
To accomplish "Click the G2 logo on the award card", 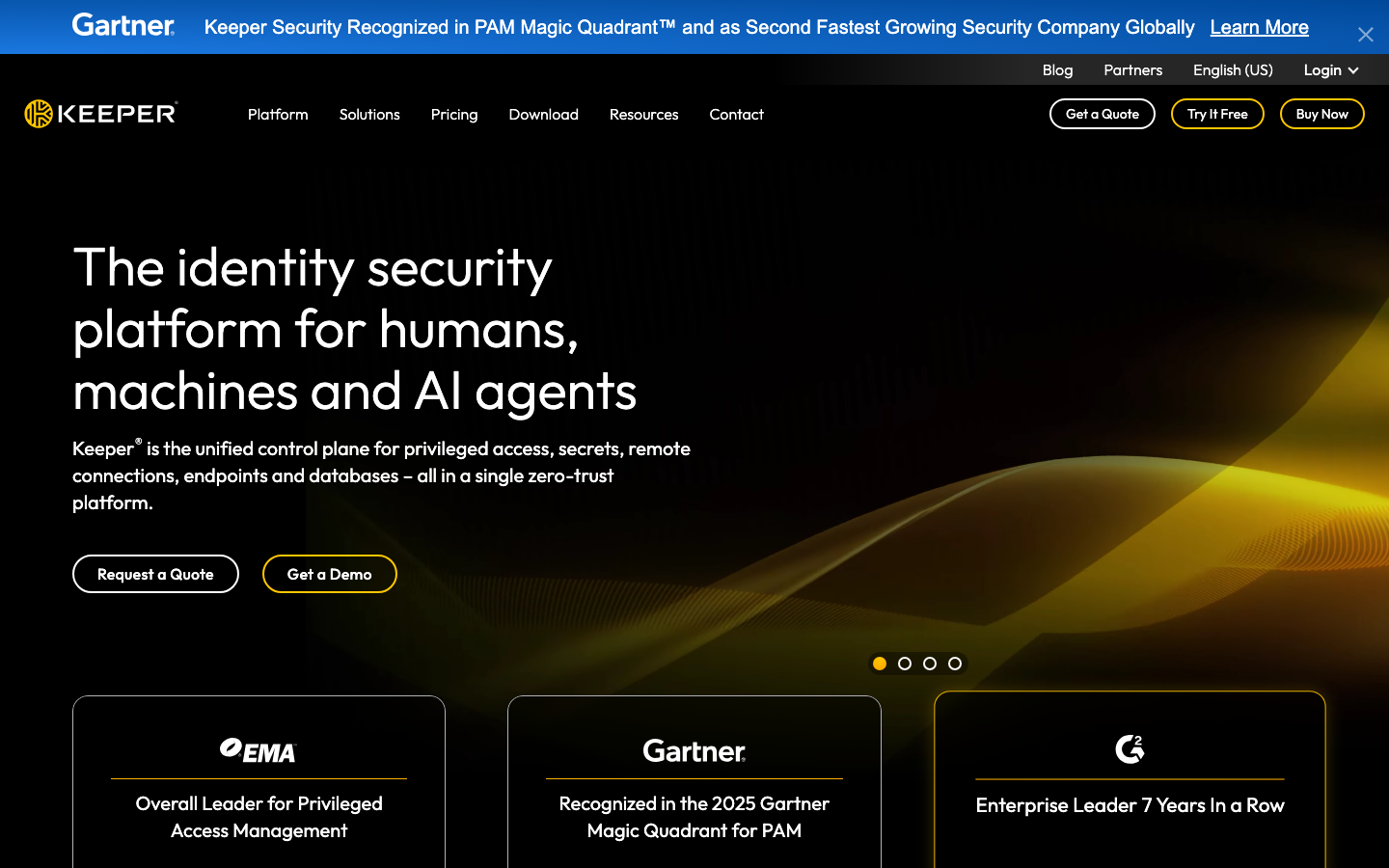I will point(1130,748).
